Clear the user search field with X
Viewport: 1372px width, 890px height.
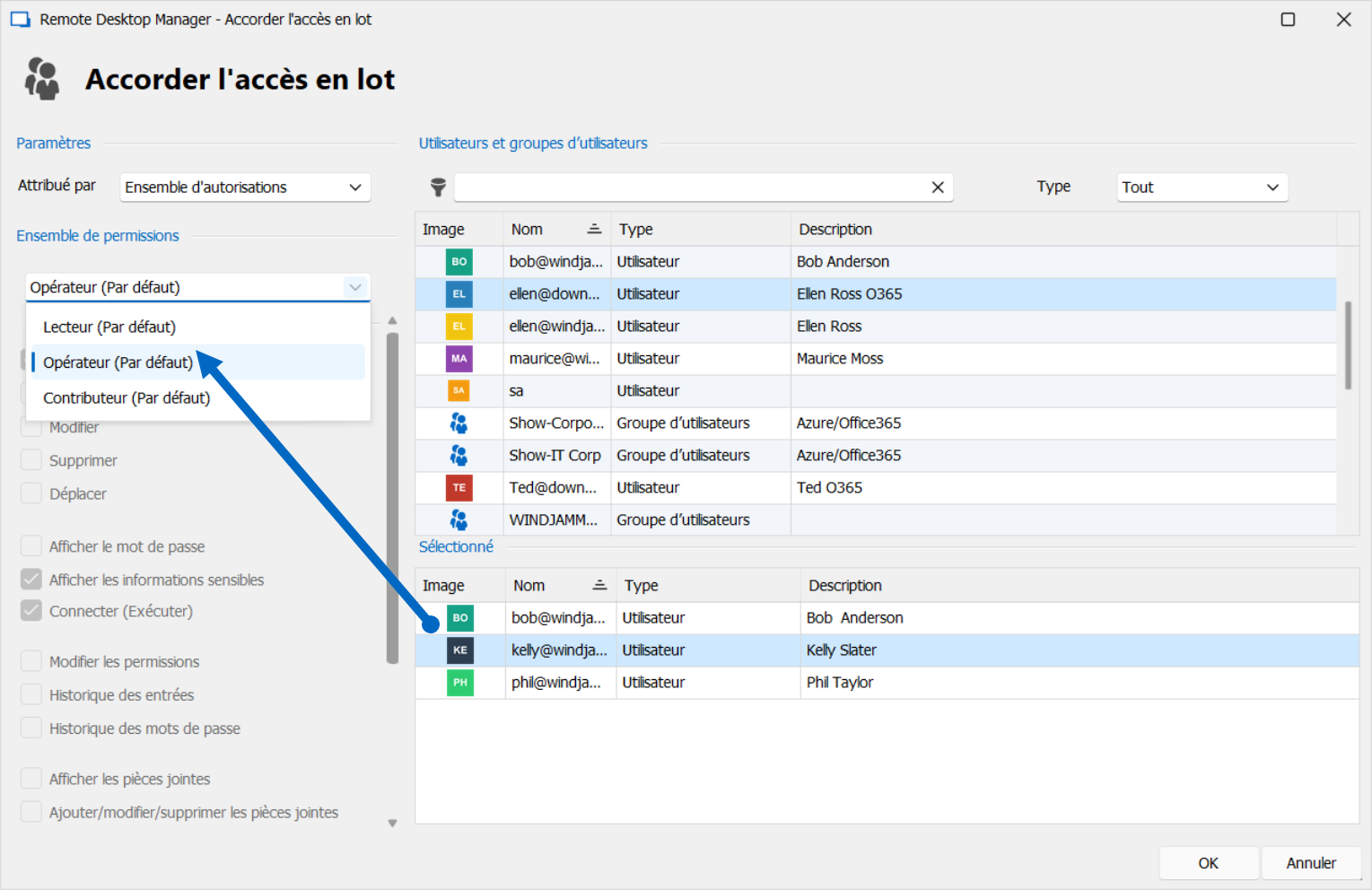pyautogui.click(x=938, y=187)
